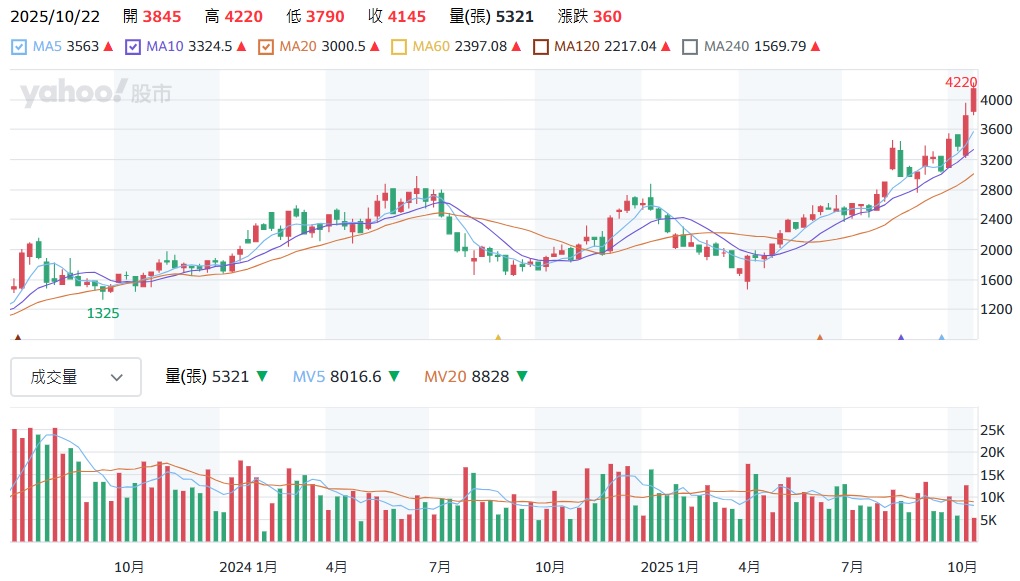Click the red up arrow beside MA5 value
This screenshot has width=1020, height=581.
click(x=109, y=47)
